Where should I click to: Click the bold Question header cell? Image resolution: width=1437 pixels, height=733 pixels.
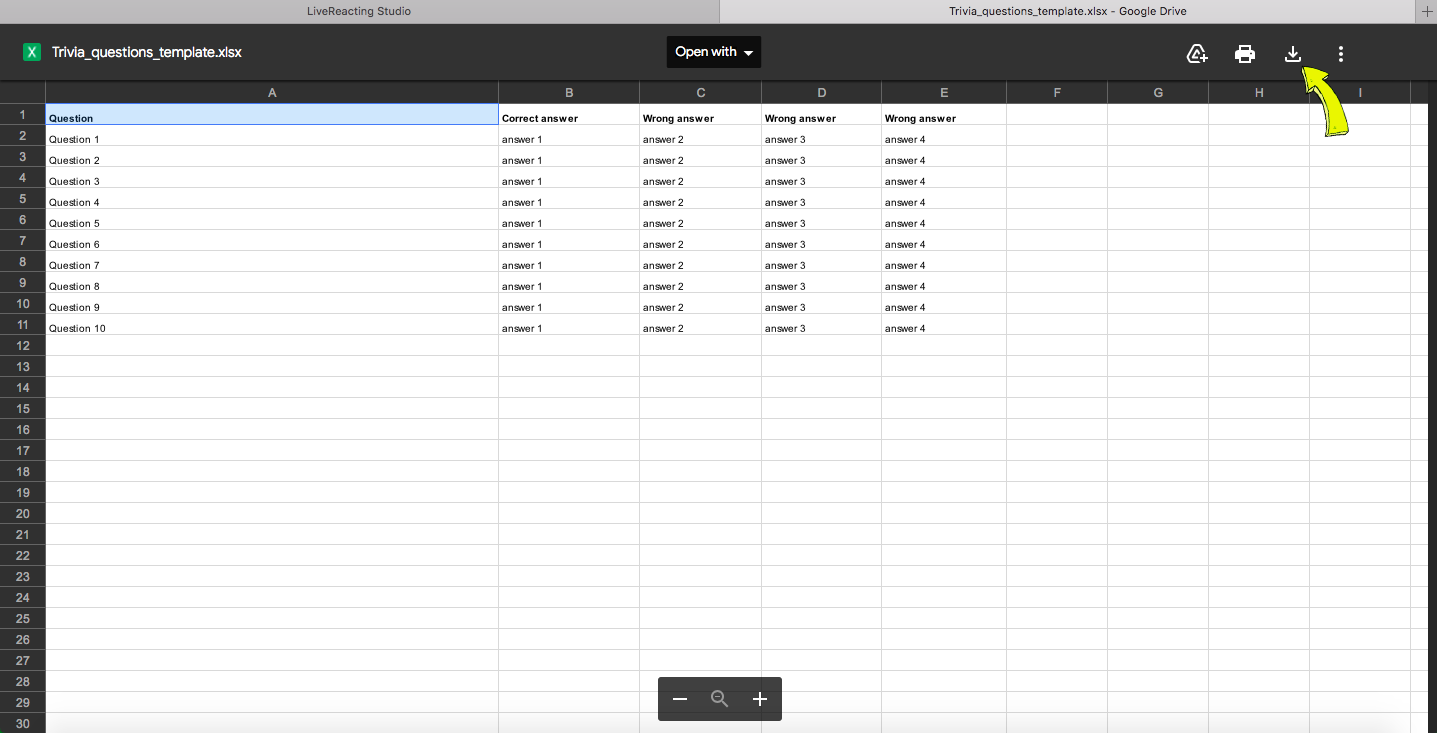[272, 115]
